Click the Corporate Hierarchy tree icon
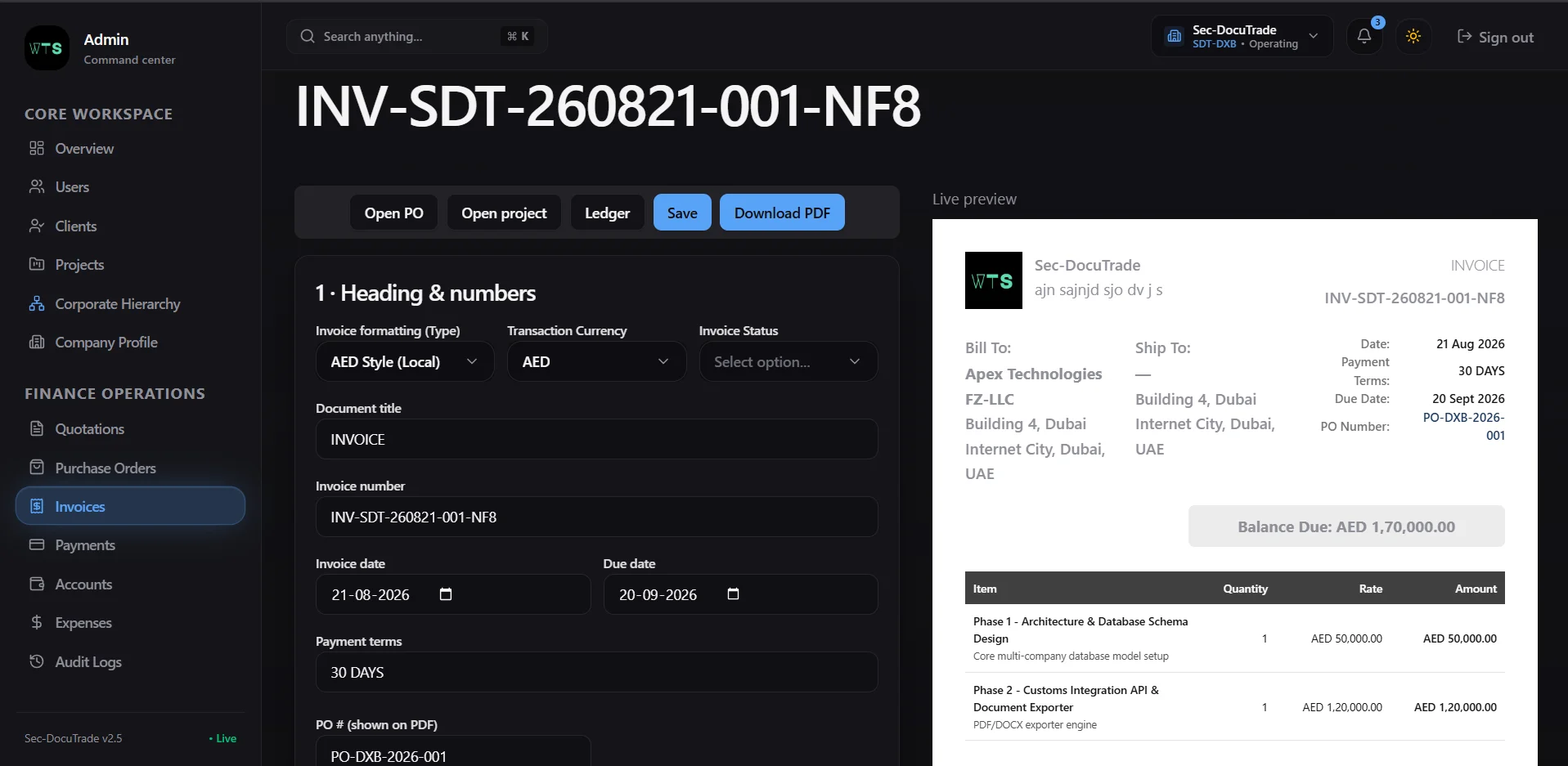This screenshot has height=766, width=1568. (x=37, y=303)
